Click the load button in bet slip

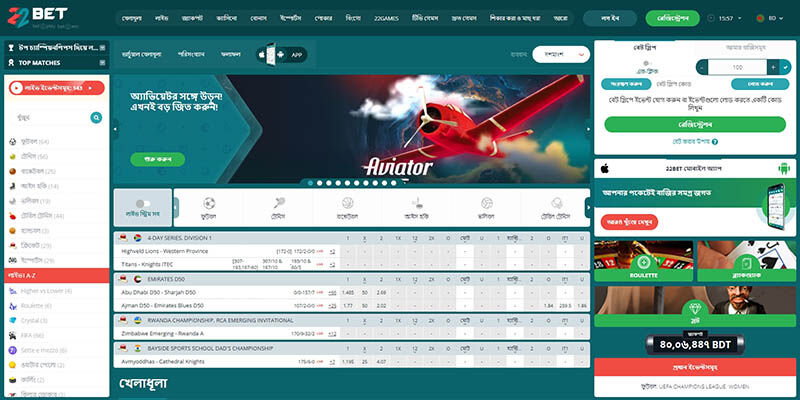coord(760,84)
